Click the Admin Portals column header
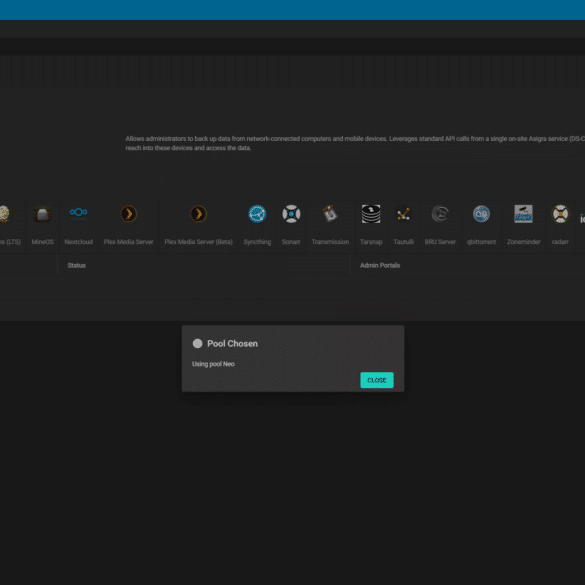 pyautogui.click(x=380, y=265)
